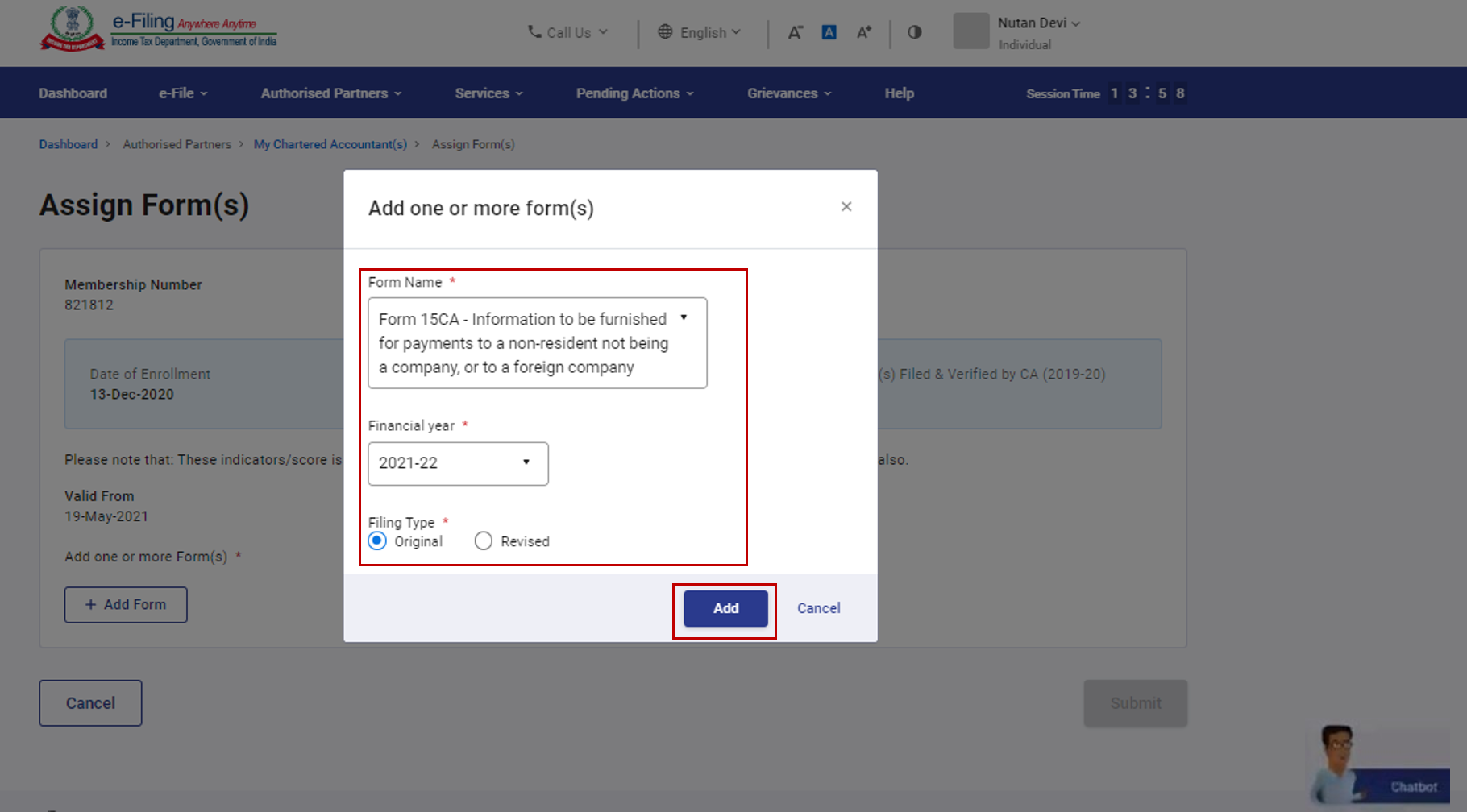
Task: Open My Chartered Accountant(s) breadcrumb link
Action: click(x=330, y=144)
